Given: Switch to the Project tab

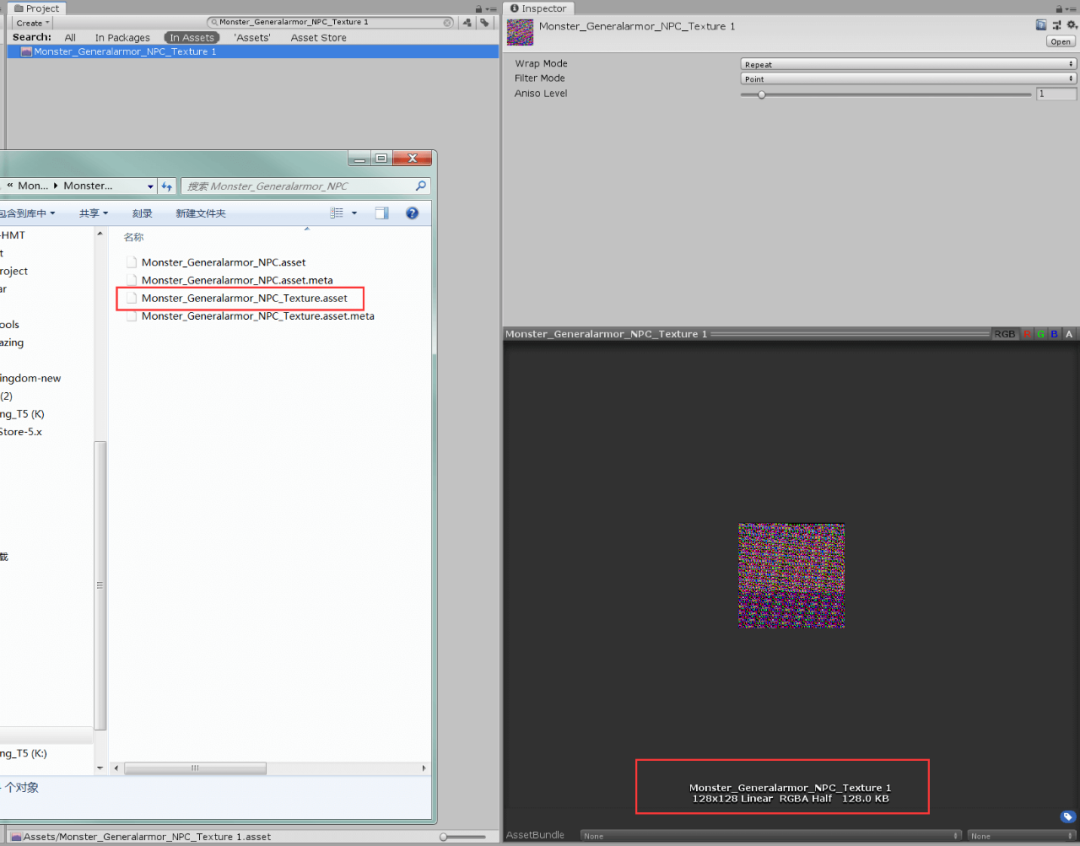Looking at the screenshot, I should [37, 8].
